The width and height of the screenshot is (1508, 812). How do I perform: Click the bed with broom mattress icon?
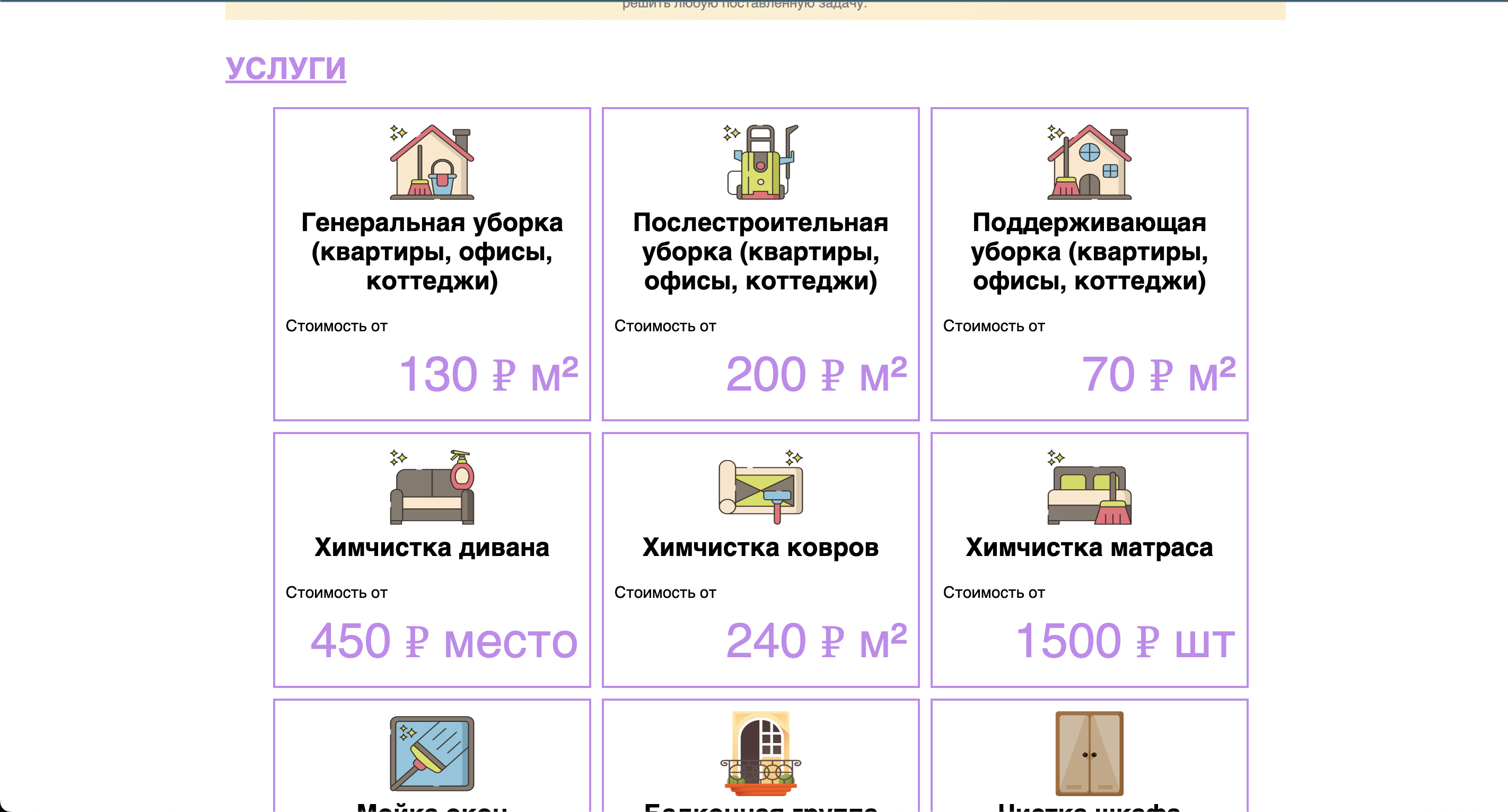click(1090, 487)
